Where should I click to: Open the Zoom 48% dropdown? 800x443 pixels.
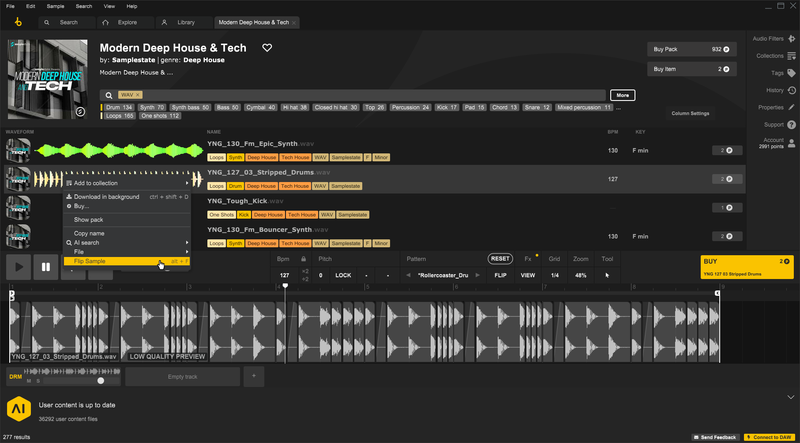(581, 275)
